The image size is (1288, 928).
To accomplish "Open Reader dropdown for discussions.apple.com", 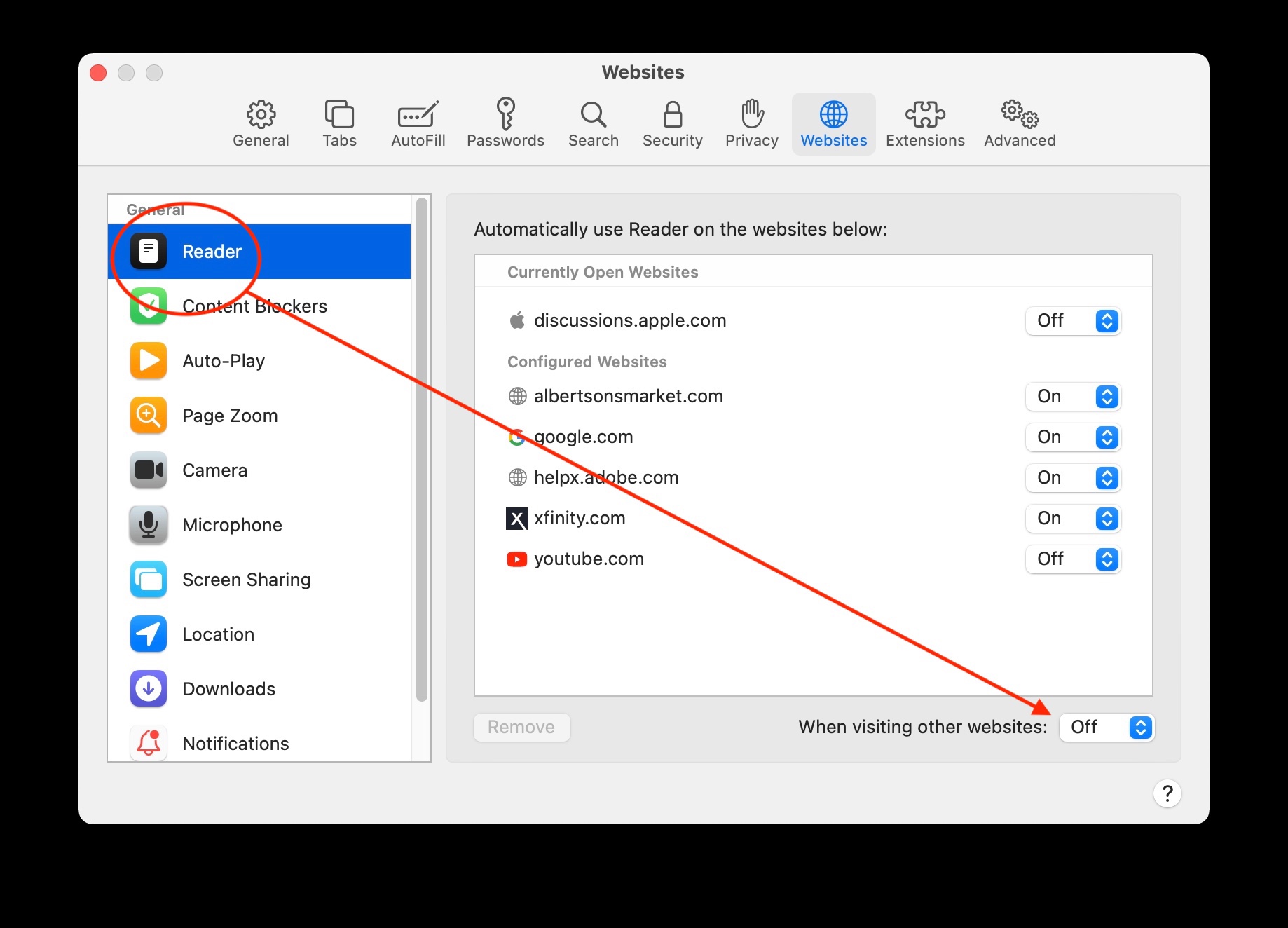I will [x=1073, y=321].
